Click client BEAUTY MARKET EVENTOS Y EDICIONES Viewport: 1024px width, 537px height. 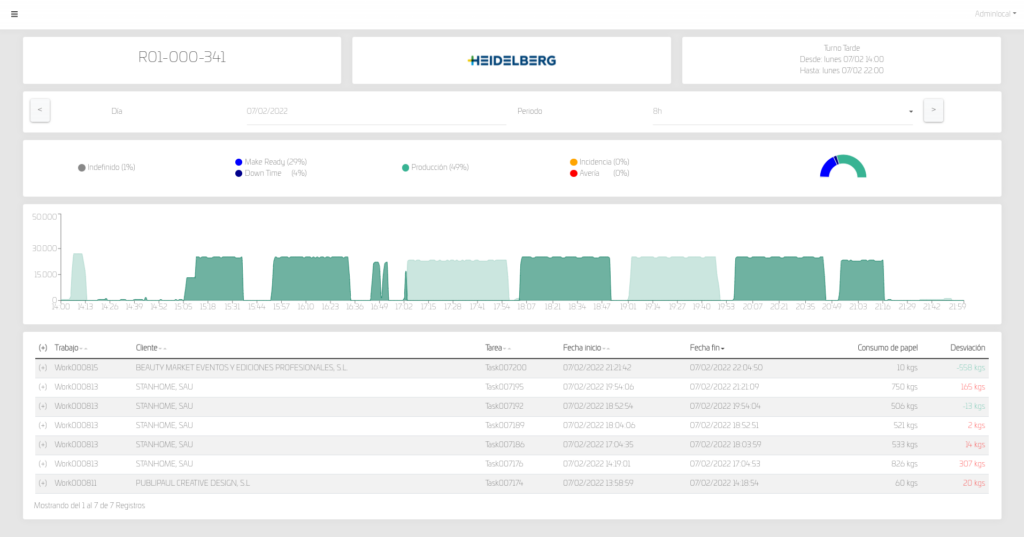click(241, 368)
